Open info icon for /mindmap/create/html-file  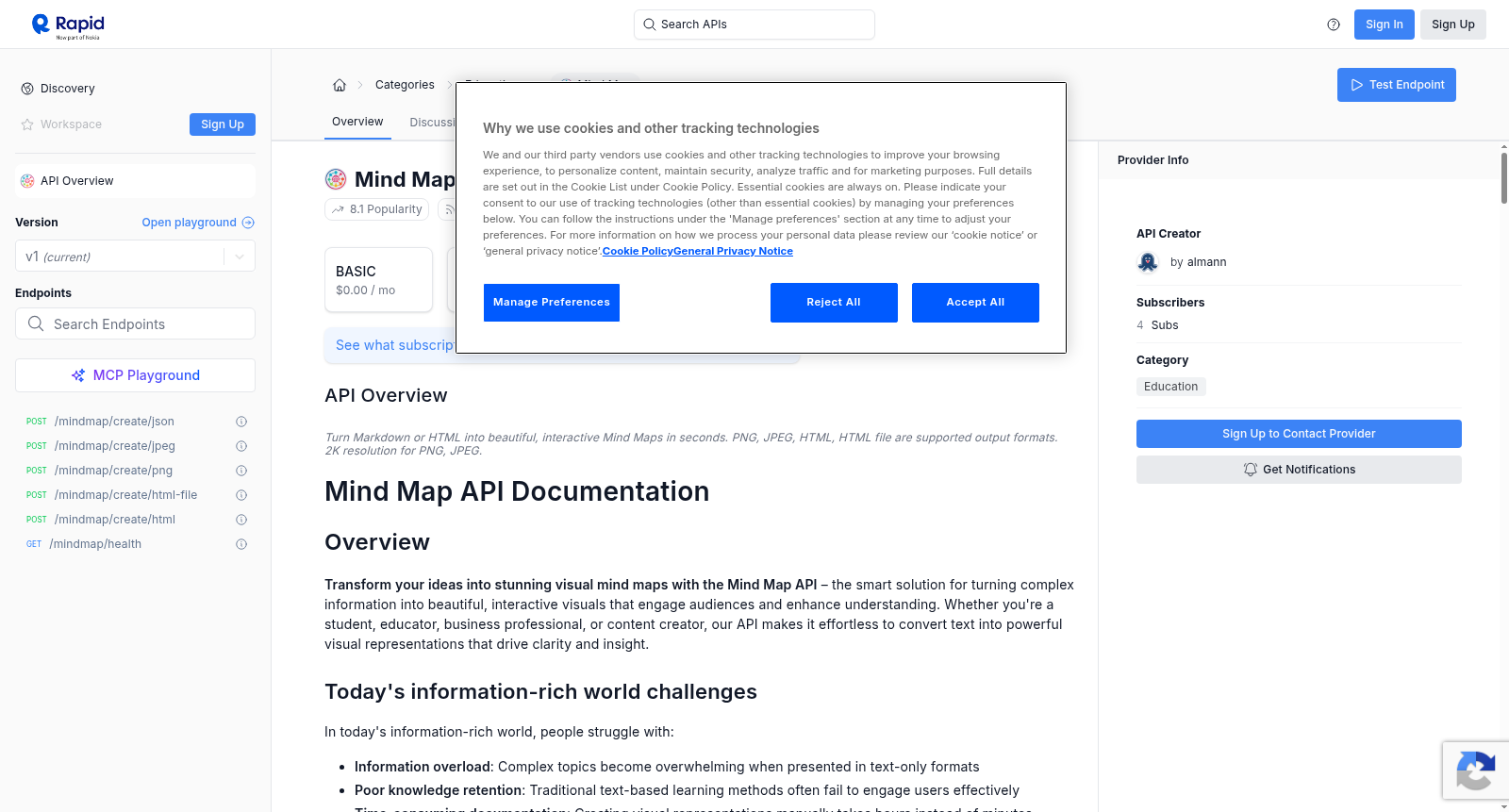point(241,495)
